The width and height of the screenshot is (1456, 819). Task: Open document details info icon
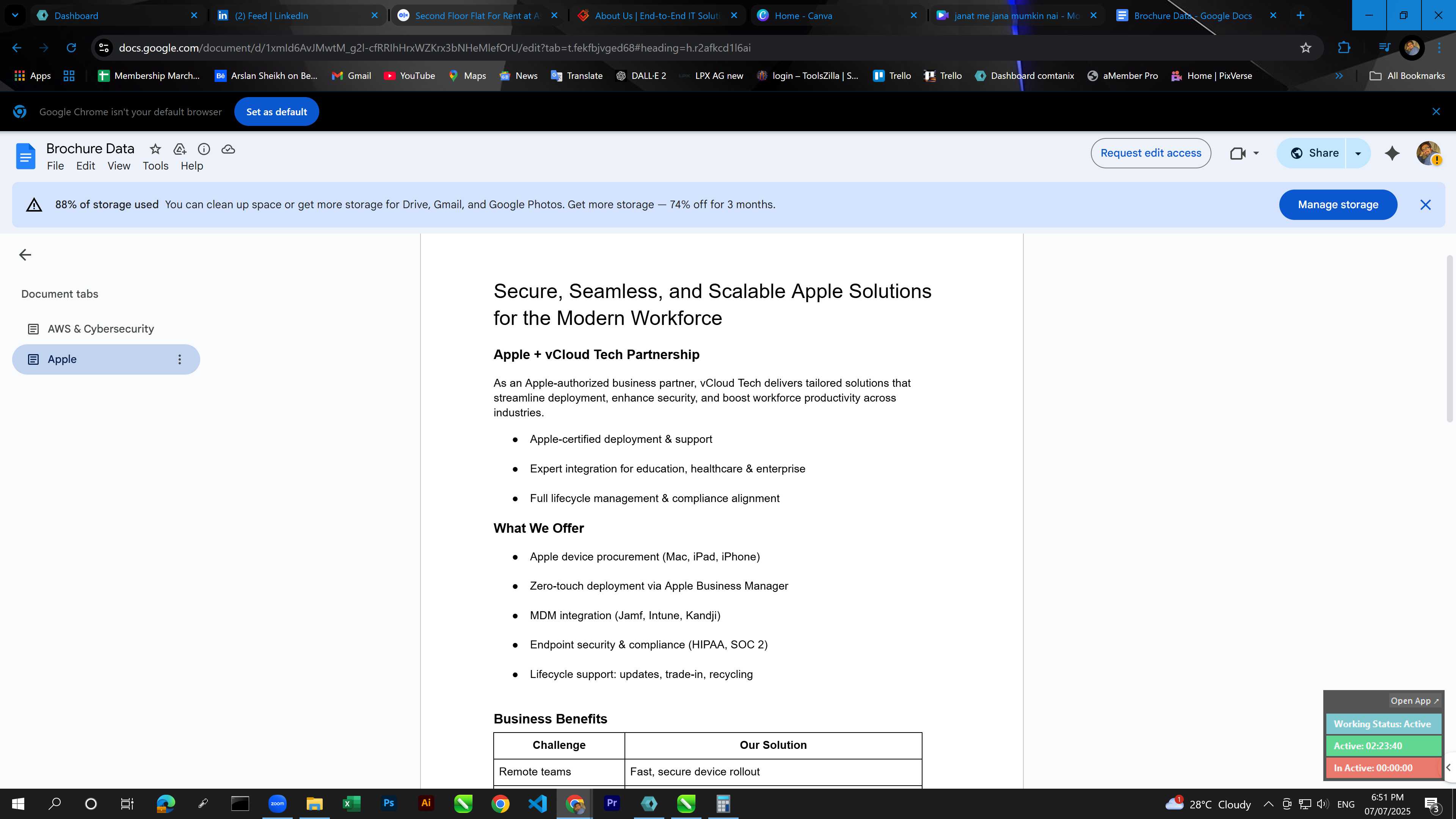tap(204, 149)
